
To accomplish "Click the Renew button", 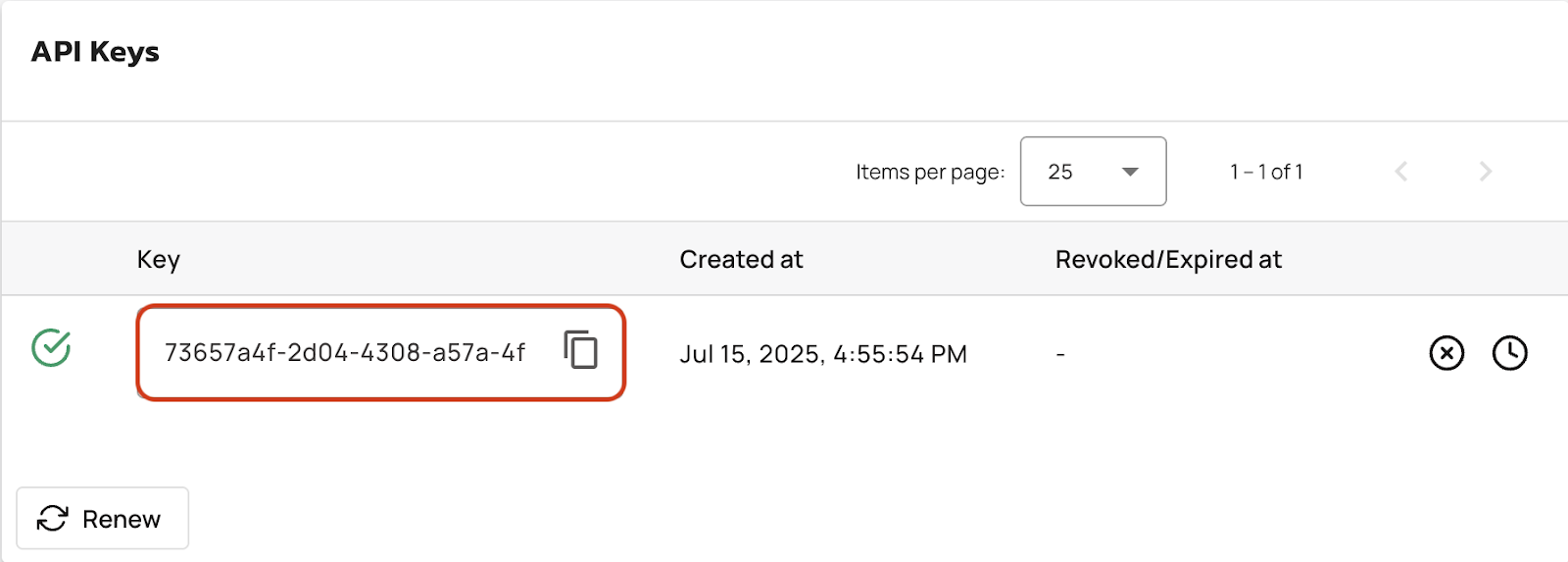I will (x=103, y=518).
